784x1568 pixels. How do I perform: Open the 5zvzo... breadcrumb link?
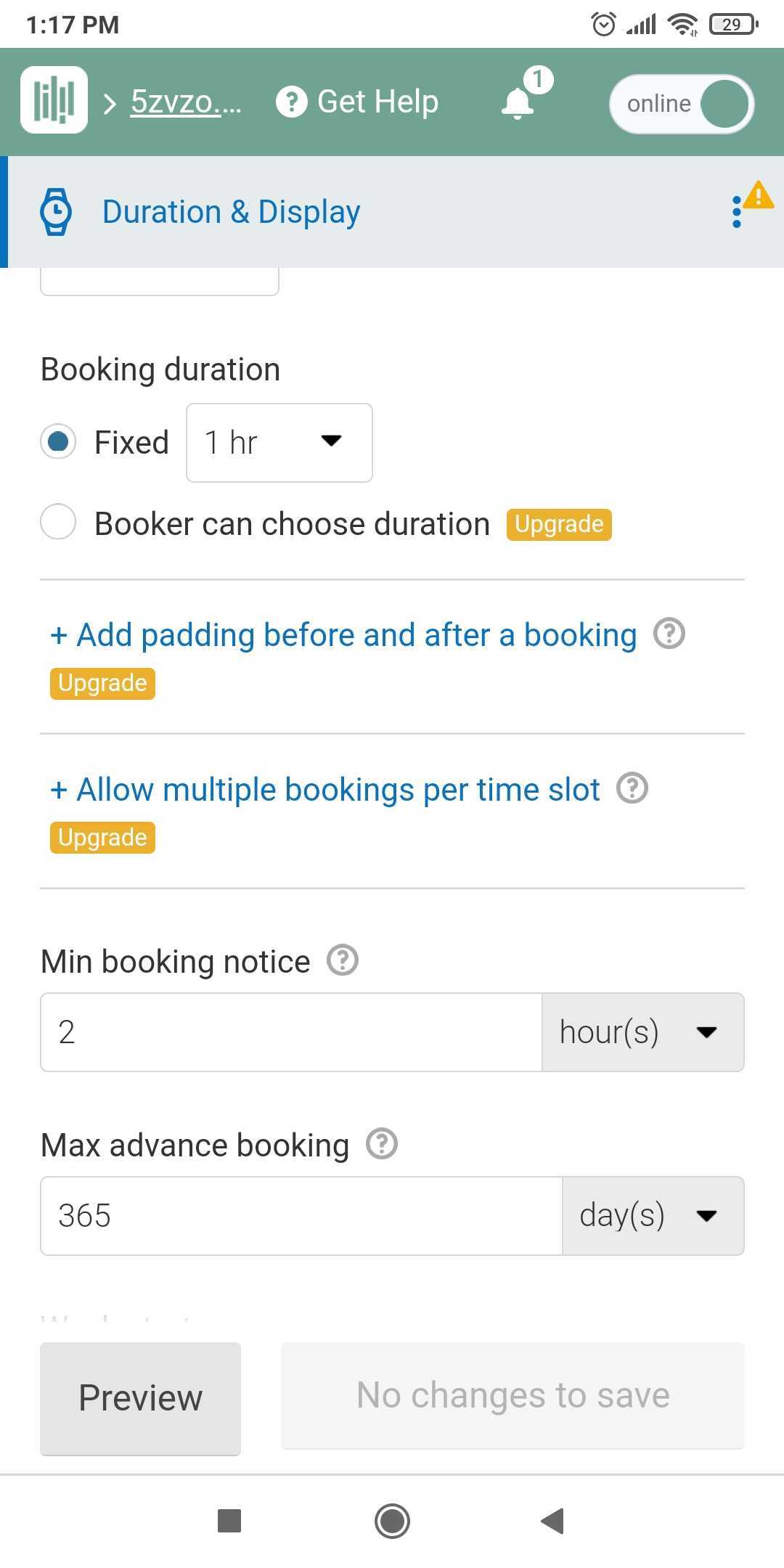click(186, 102)
